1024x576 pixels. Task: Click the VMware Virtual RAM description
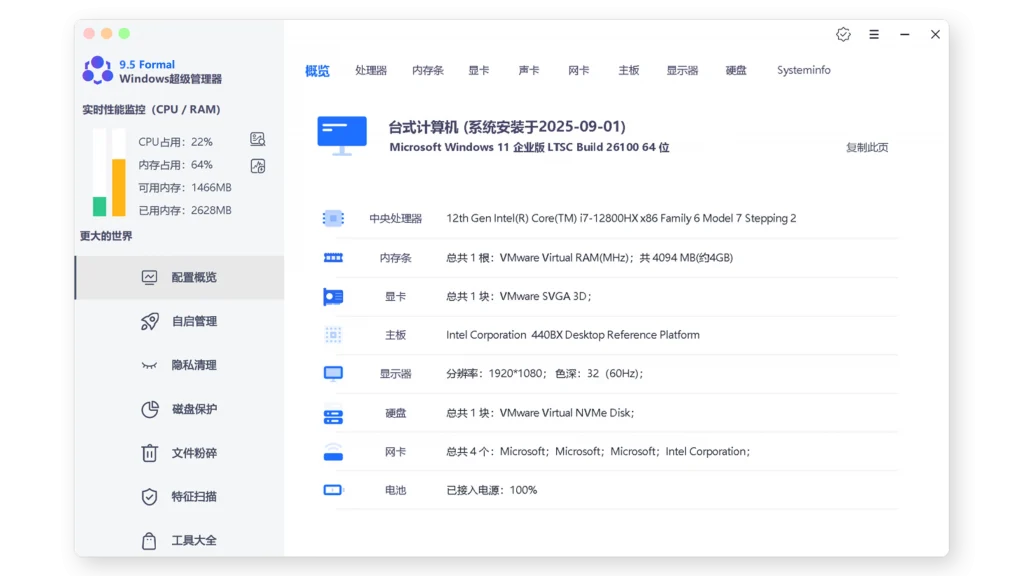click(x=590, y=258)
